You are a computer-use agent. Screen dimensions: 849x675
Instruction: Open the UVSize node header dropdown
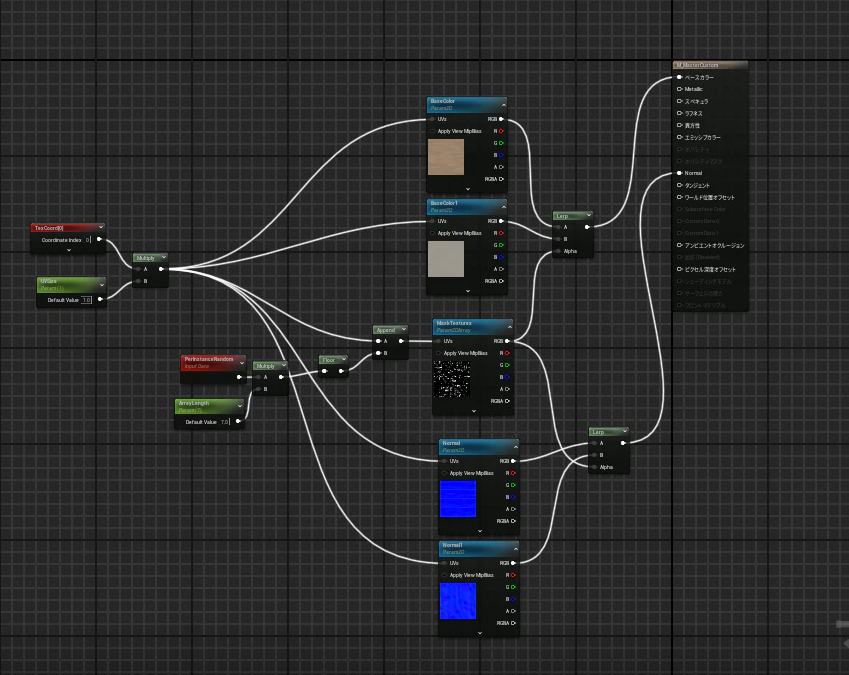tap(102, 284)
